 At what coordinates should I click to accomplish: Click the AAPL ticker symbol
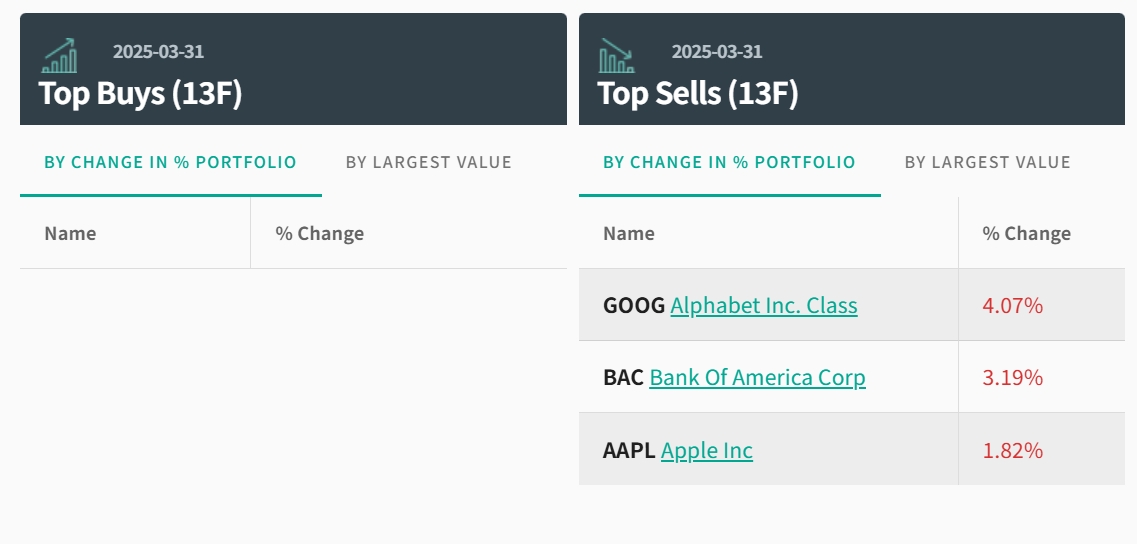click(629, 450)
